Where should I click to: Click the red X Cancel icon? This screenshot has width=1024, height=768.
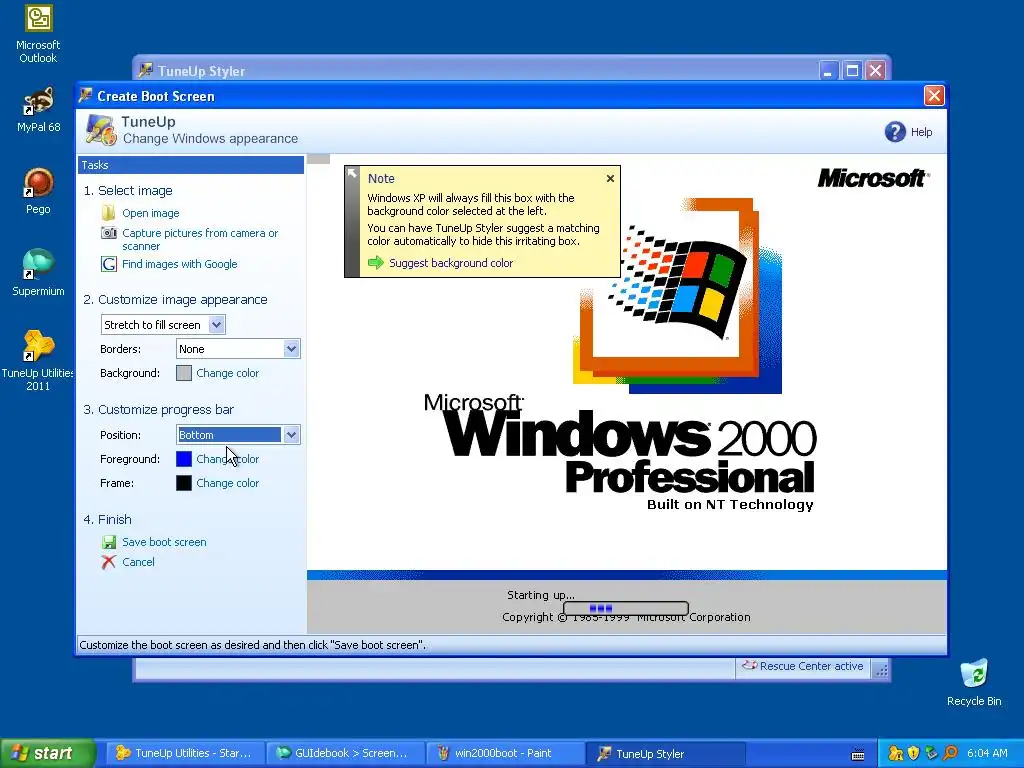(x=108, y=562)
